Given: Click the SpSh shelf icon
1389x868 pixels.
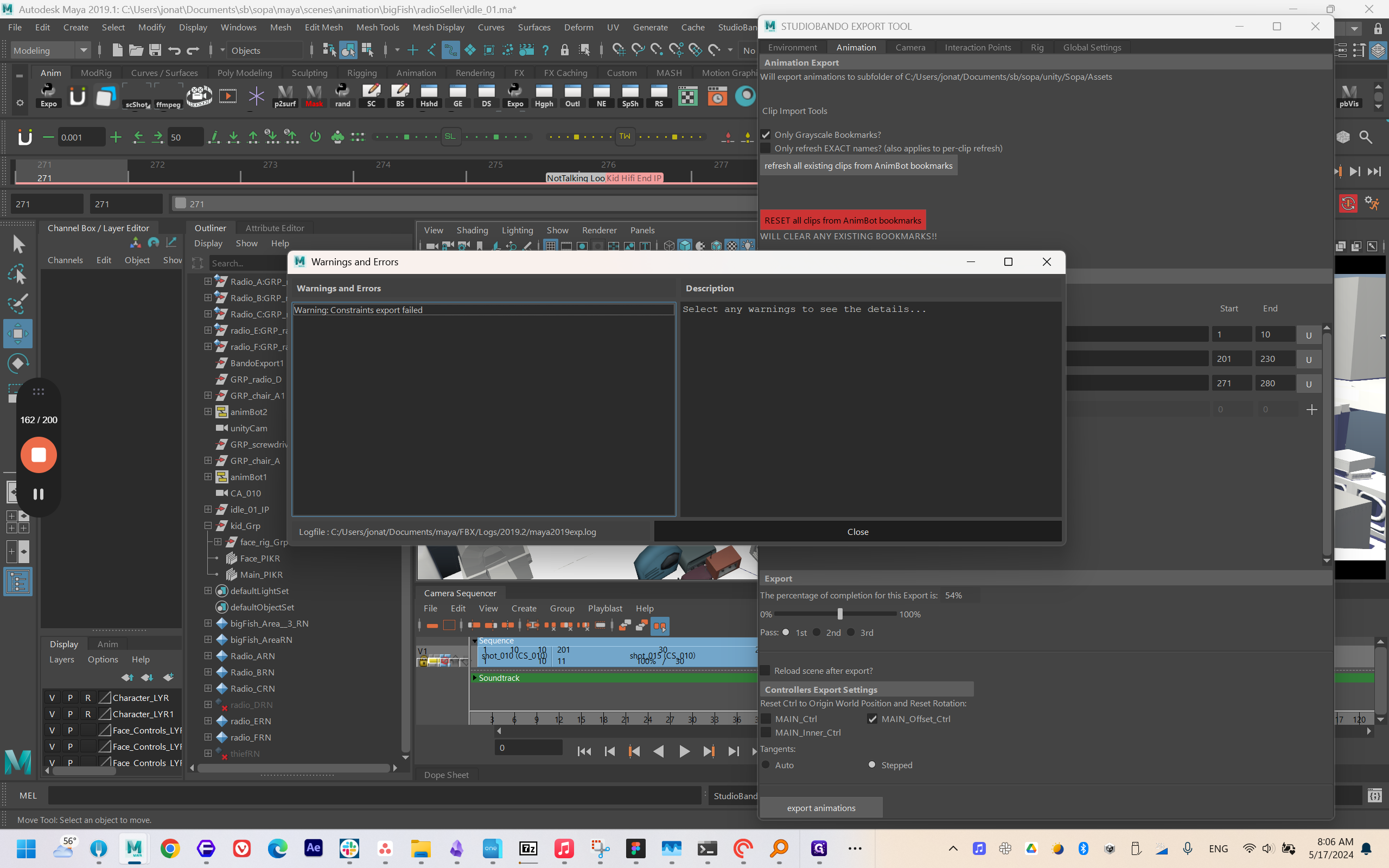Looking at the screenshot, I should (x=629, y=95).
